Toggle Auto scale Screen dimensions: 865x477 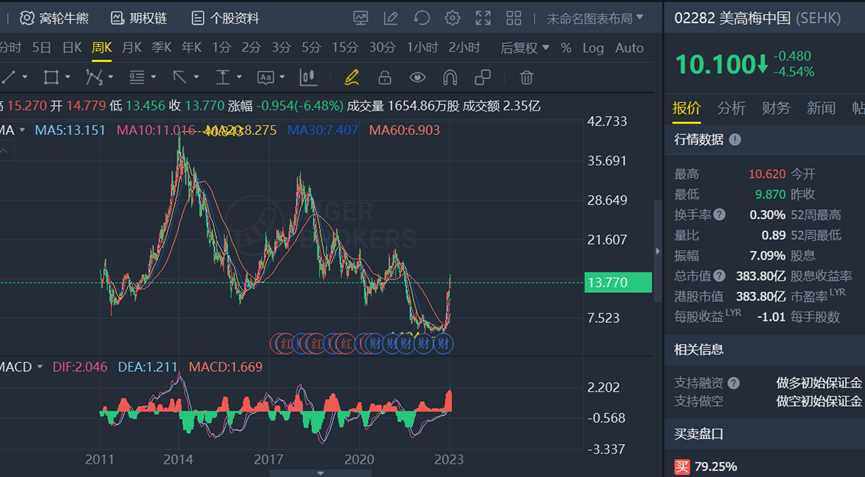[629, 48]
